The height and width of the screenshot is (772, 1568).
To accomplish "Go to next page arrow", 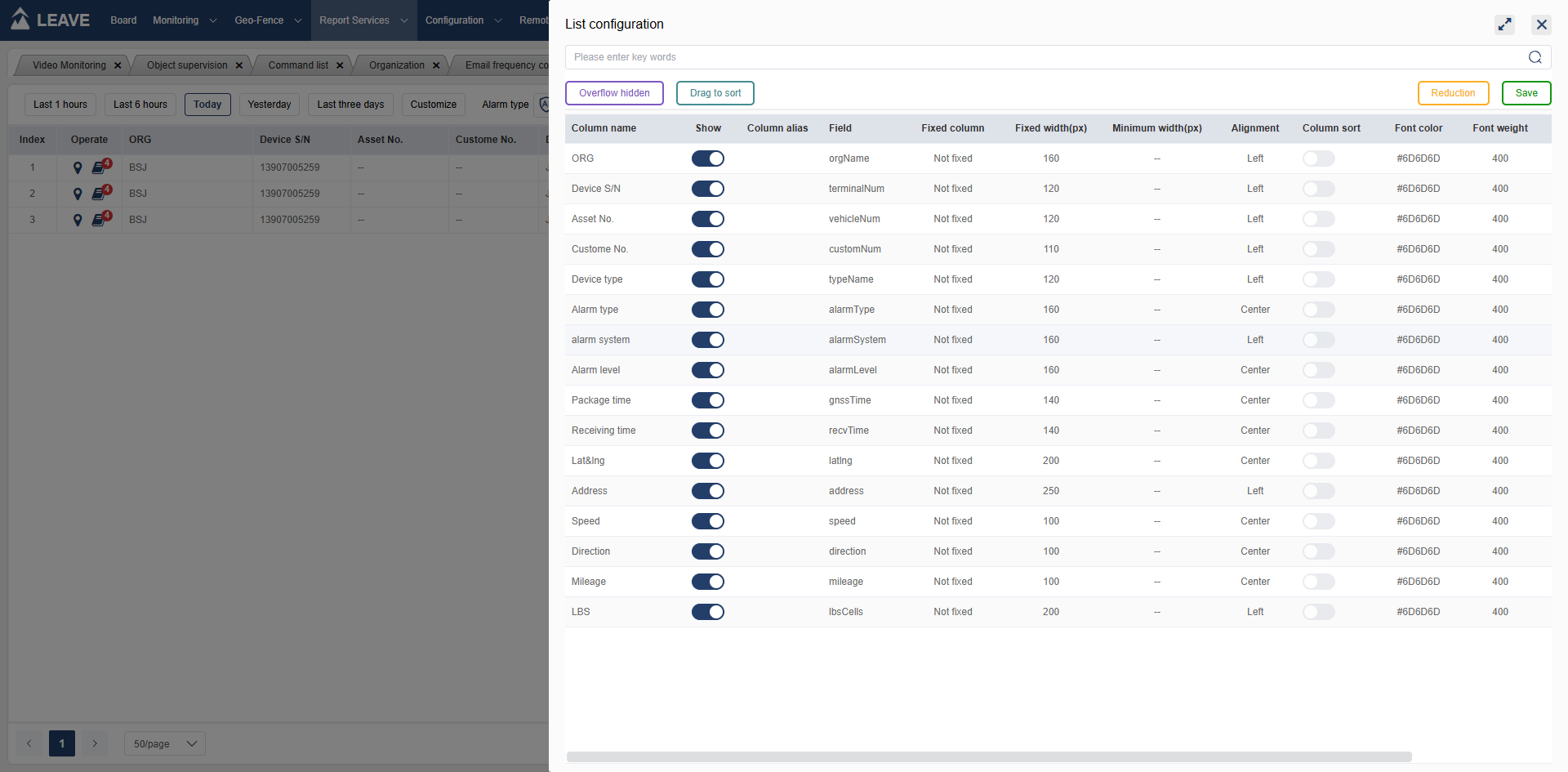I will coord(95,743).
